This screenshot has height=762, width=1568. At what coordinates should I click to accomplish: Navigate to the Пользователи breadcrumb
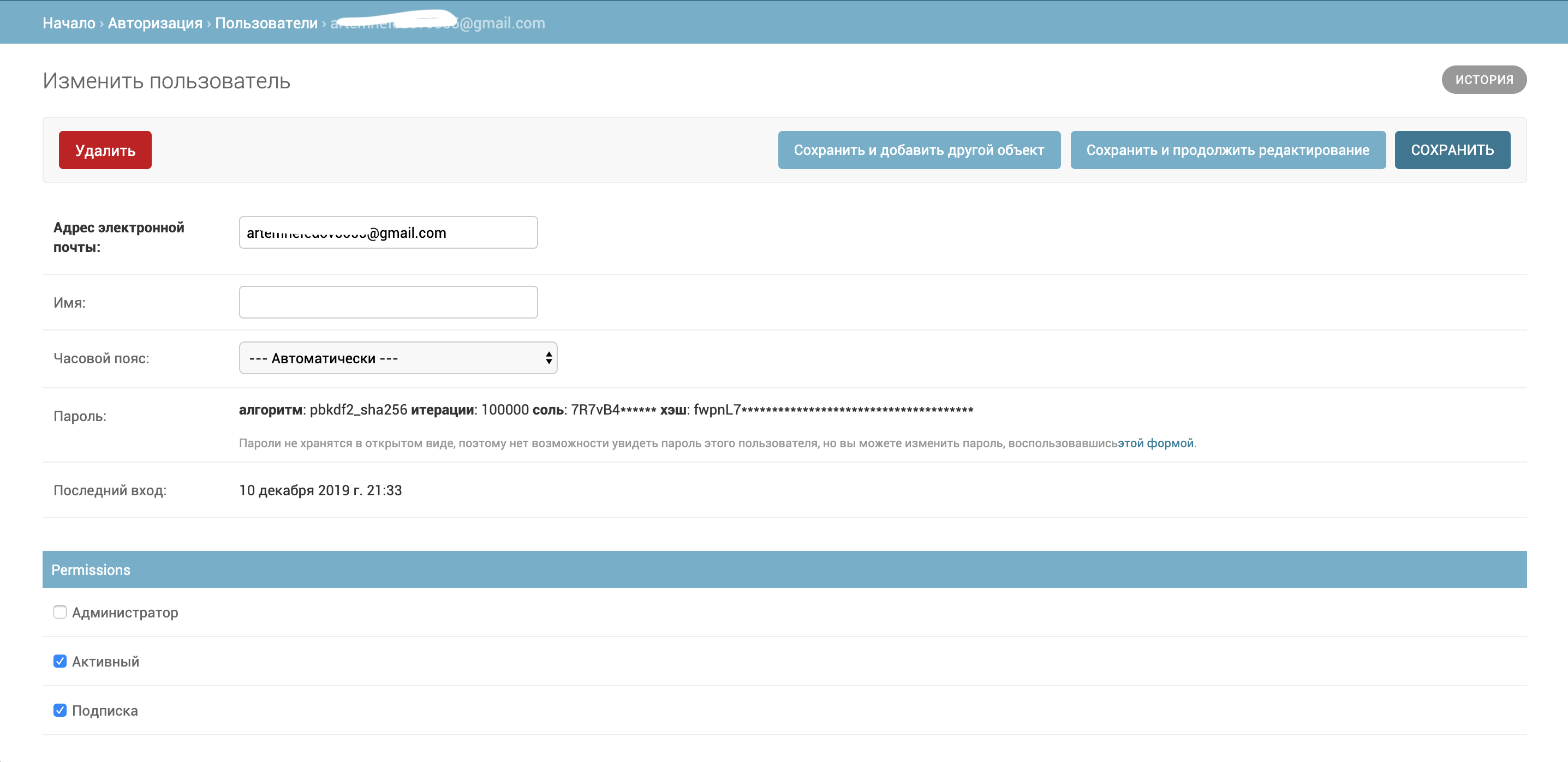266,23
